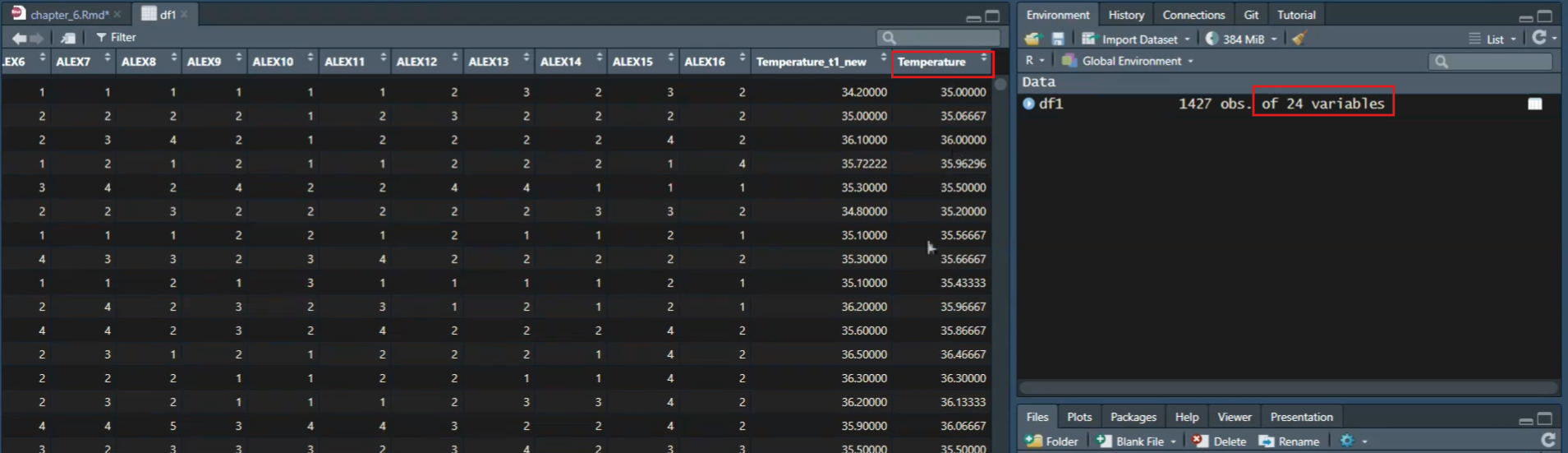Click the load workspace icon
Viewport: 1568px width, 453px height.
pos(1032,39)
